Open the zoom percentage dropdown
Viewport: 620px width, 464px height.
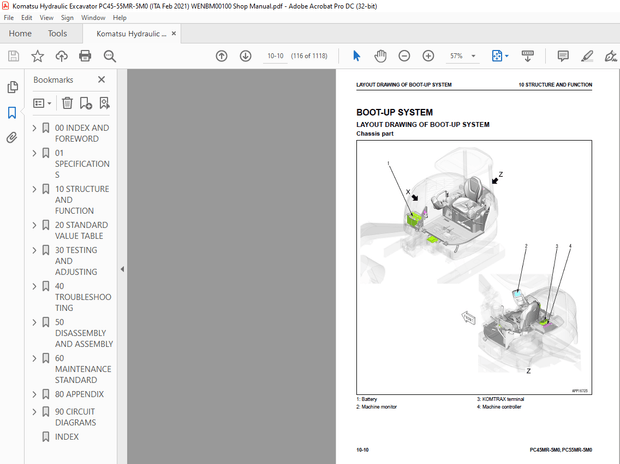click(473, 56)
